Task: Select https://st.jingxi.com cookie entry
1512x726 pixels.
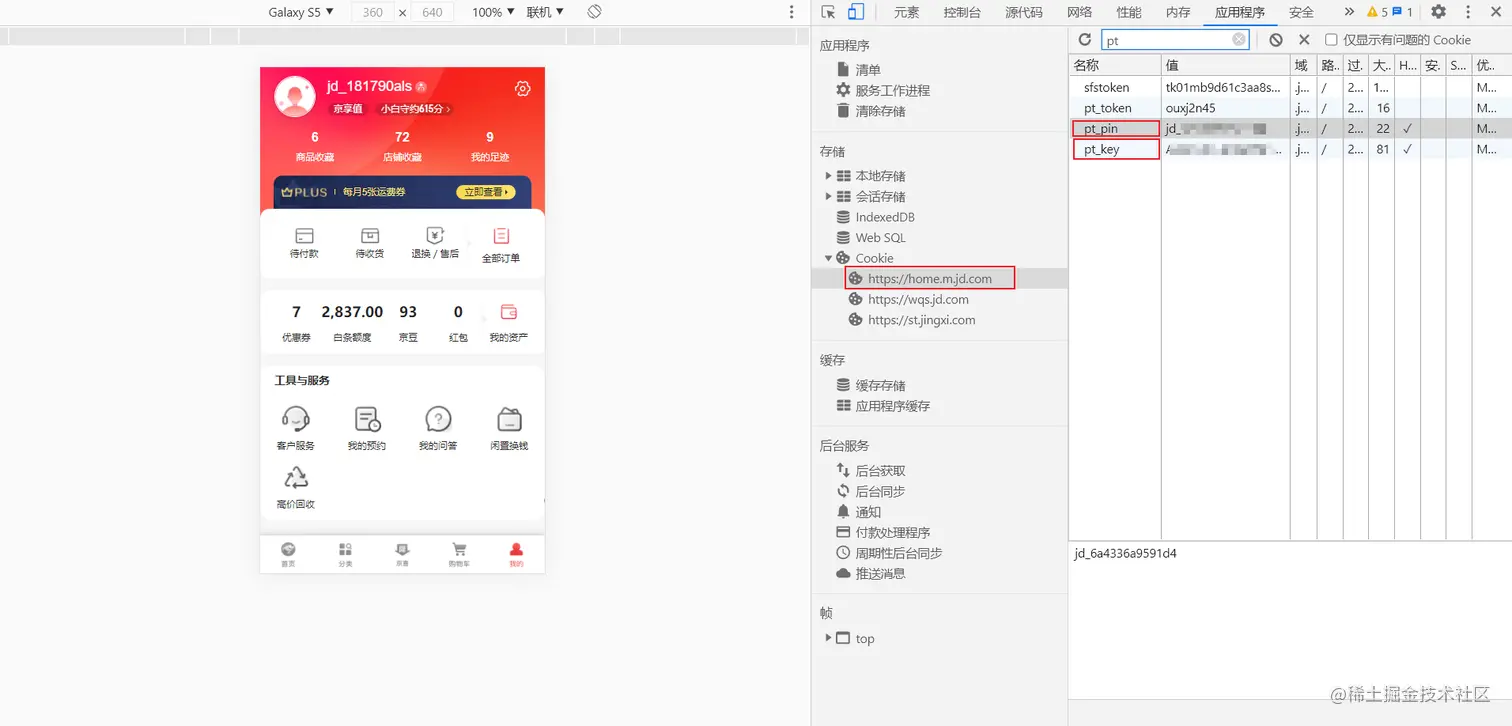Action: click(x=921, y=320)
